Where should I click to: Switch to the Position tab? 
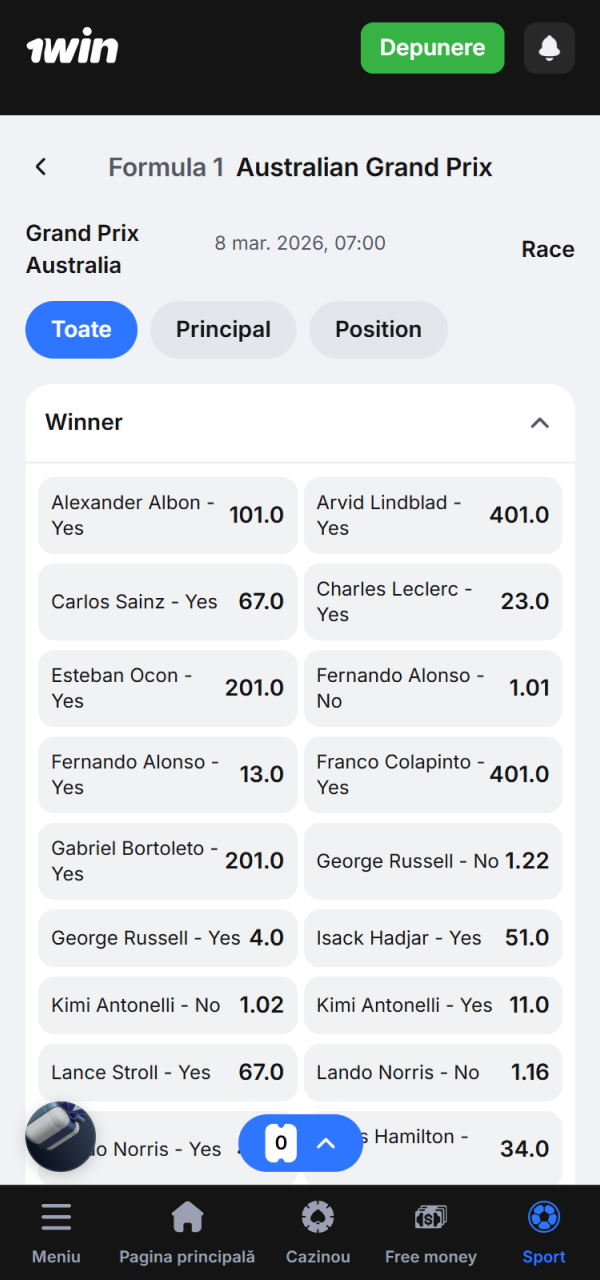(378, 330)
